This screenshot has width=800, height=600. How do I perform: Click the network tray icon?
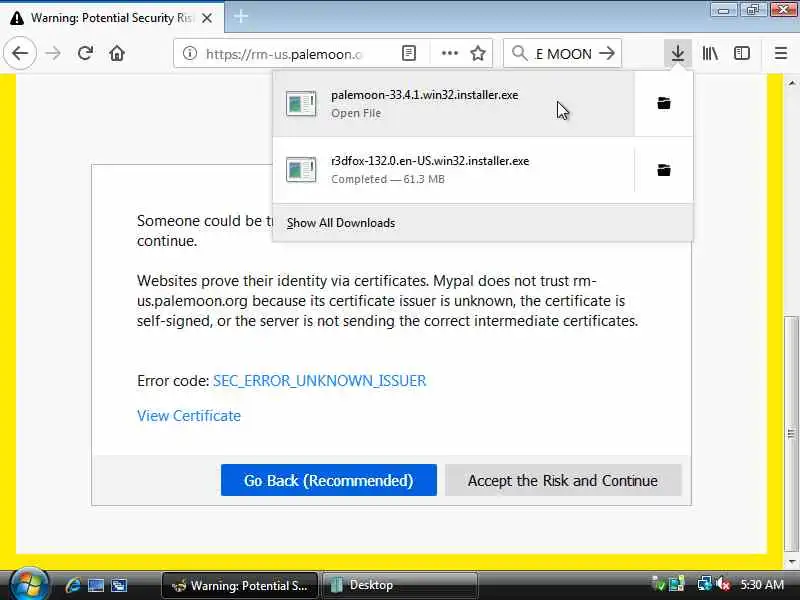pyautogui.click(x=705, y=584)
